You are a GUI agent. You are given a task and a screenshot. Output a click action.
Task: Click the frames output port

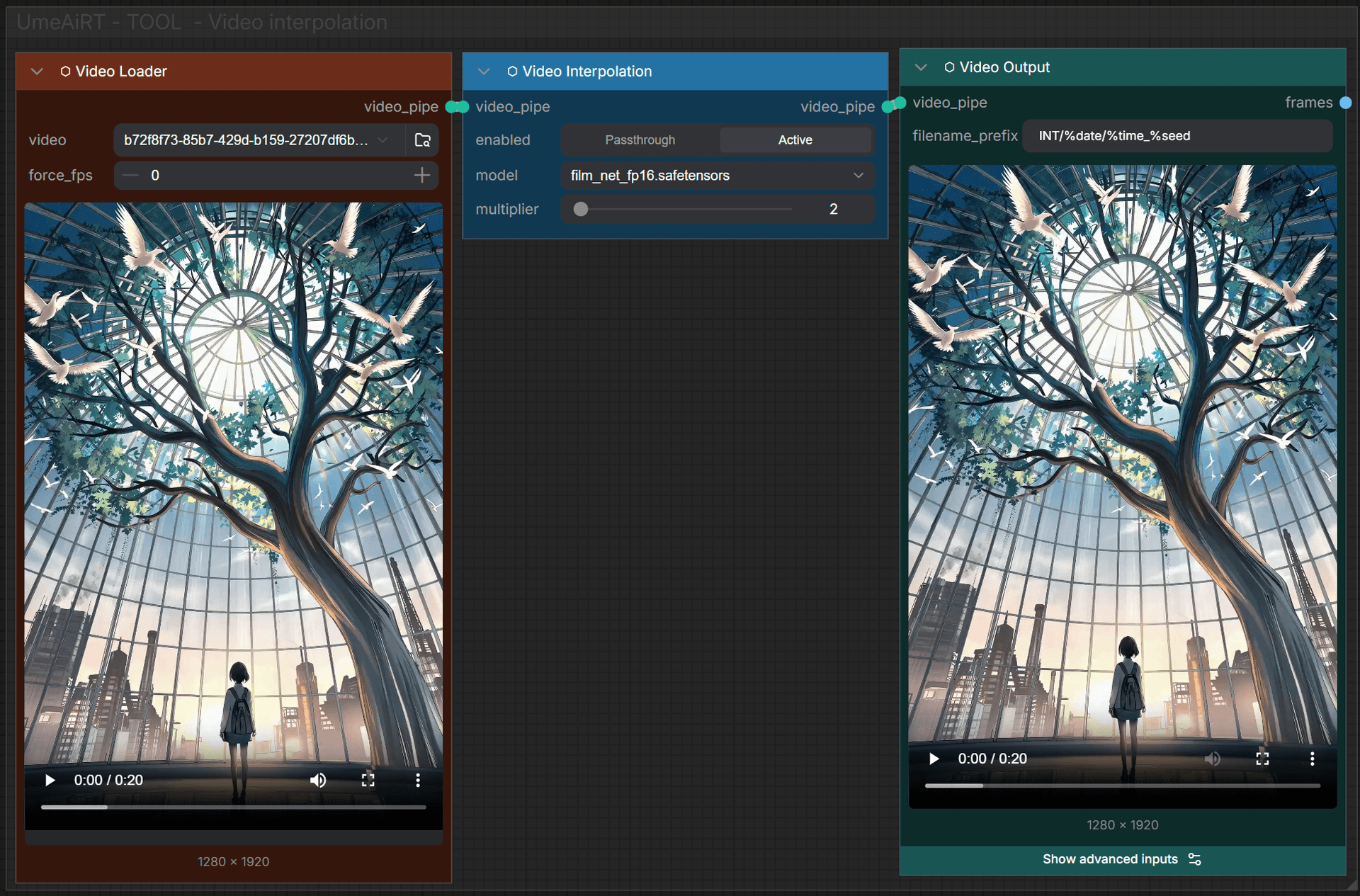pyautogui.click(x=1346, y=103)
